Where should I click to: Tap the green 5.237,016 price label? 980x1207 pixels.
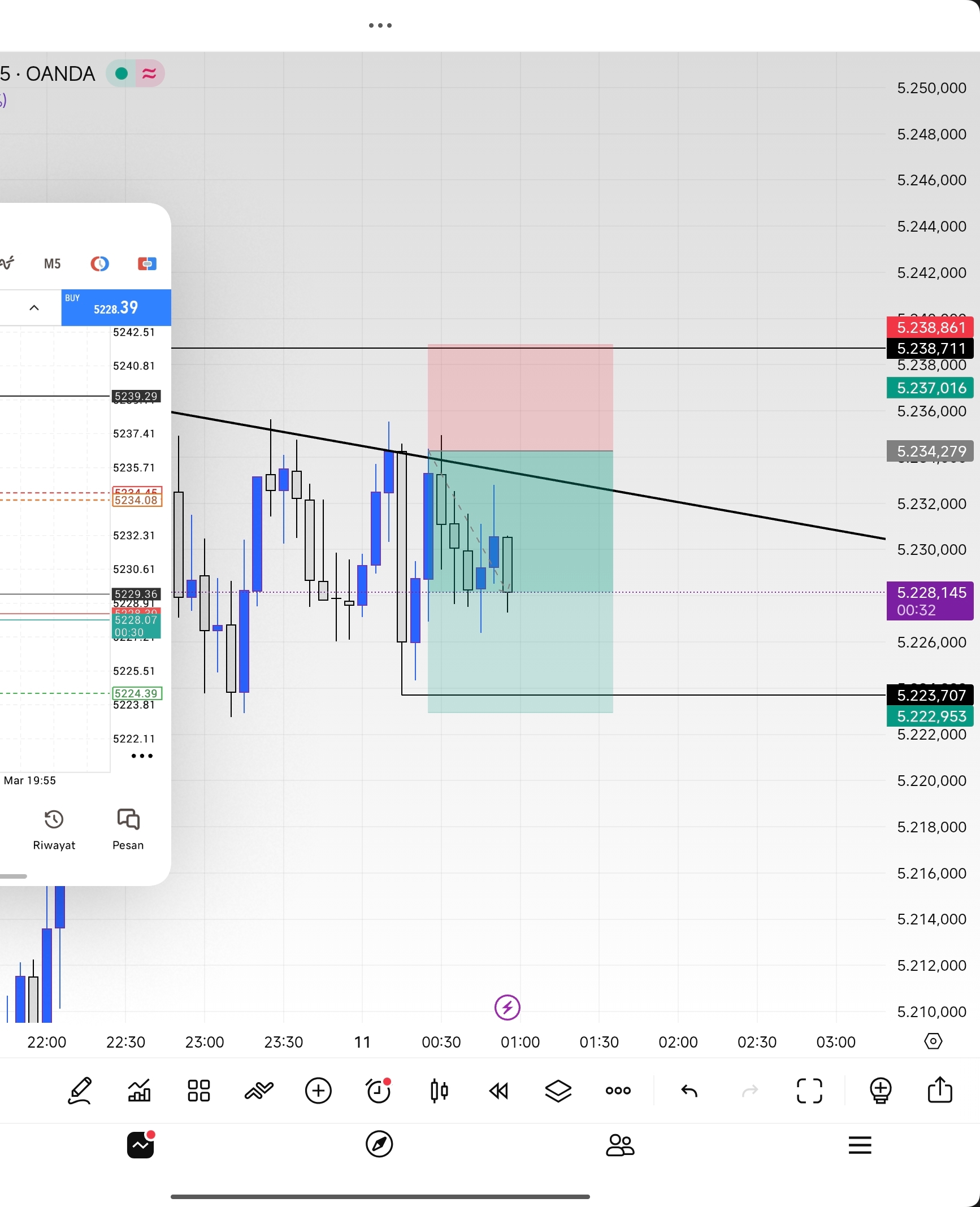(x=930, y=388)
